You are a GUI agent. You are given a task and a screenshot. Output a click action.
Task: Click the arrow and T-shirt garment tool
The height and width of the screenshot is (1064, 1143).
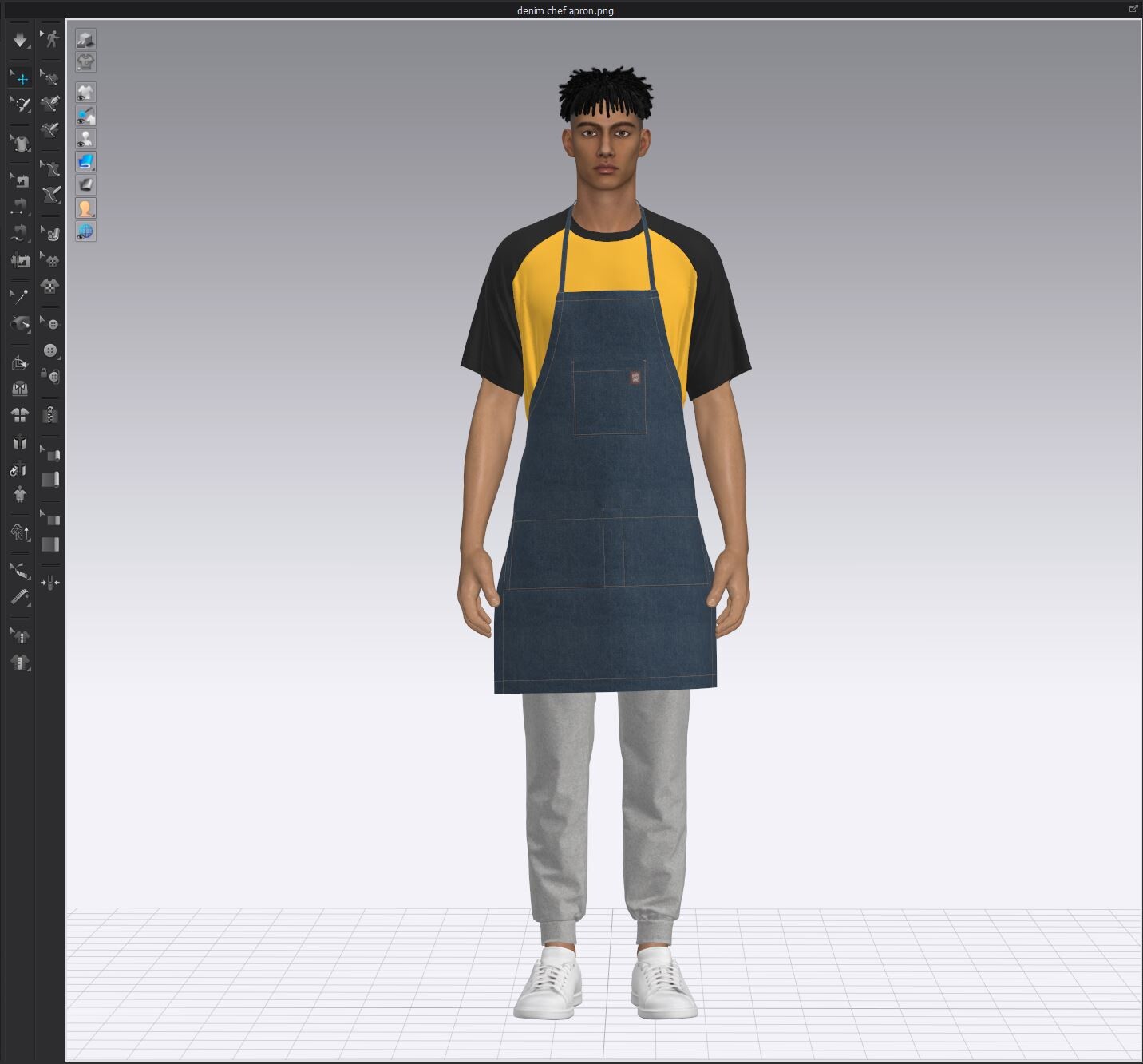[x=20, y=143]
